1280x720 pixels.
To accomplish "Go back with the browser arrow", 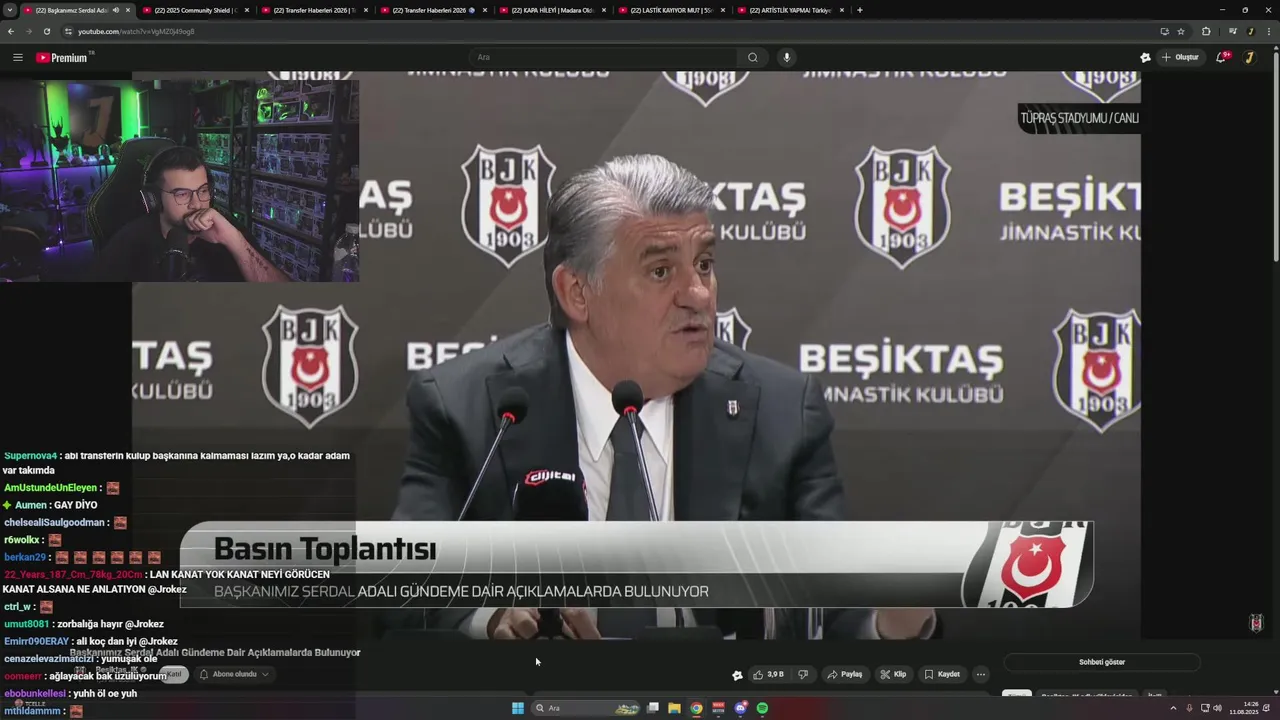I will click(11, 31).
